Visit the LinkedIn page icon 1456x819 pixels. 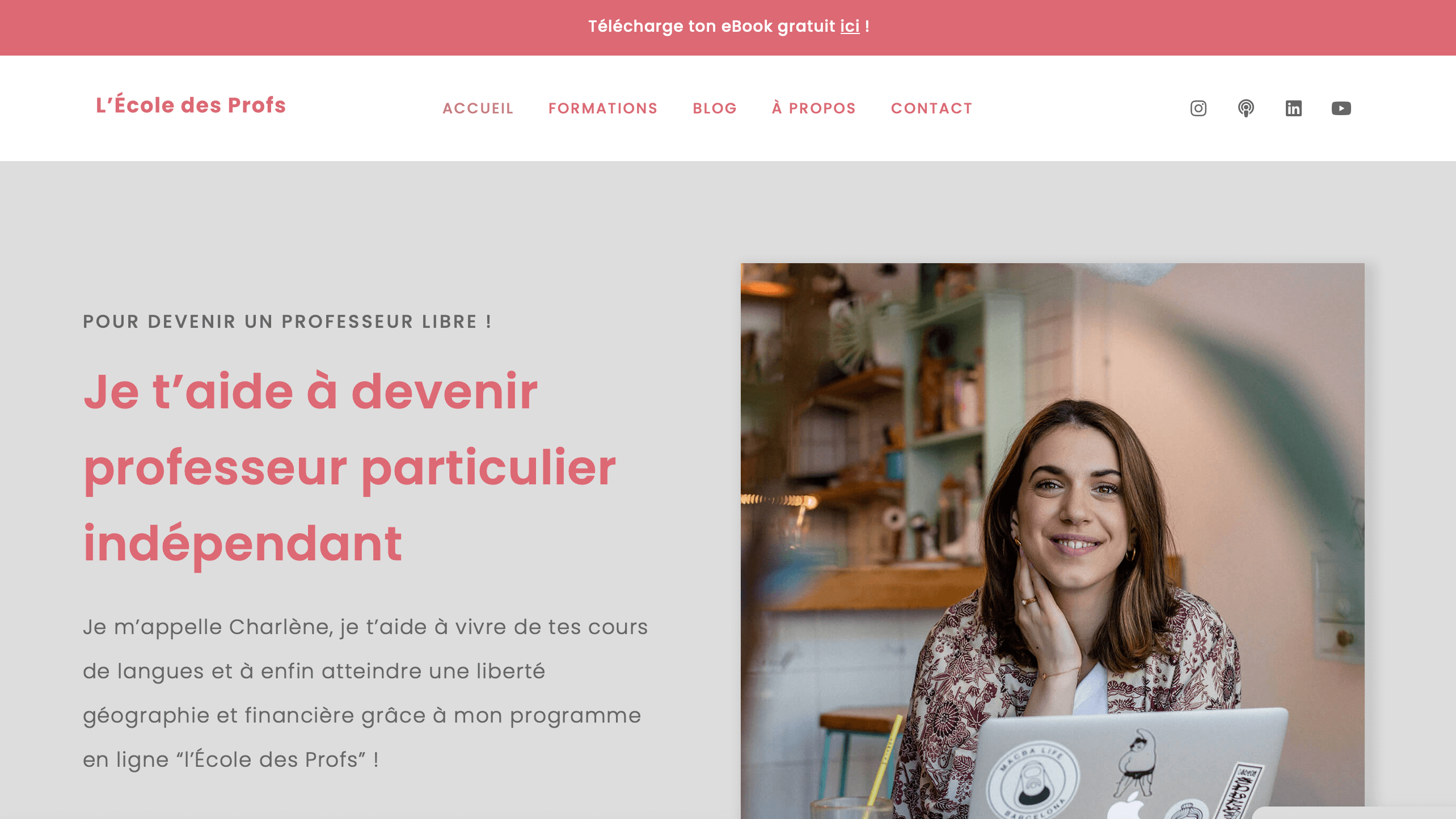point(1293,108)
